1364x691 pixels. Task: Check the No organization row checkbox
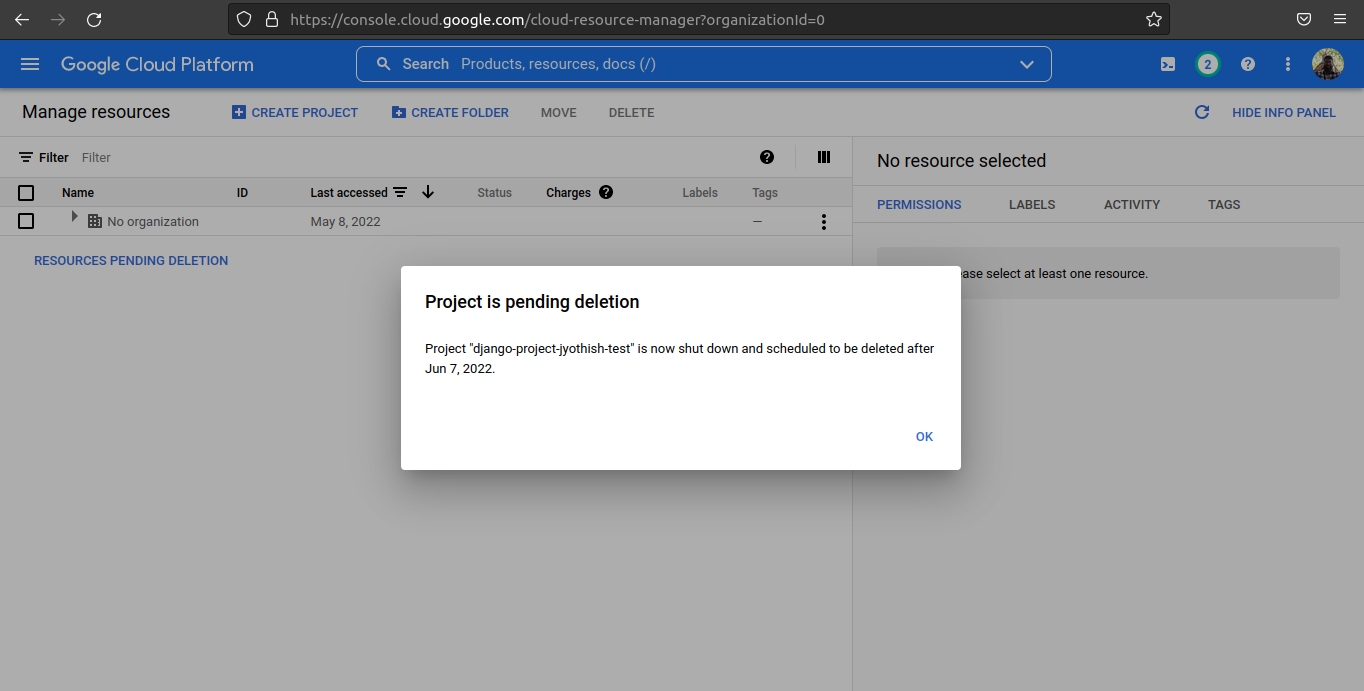[27, 221]
